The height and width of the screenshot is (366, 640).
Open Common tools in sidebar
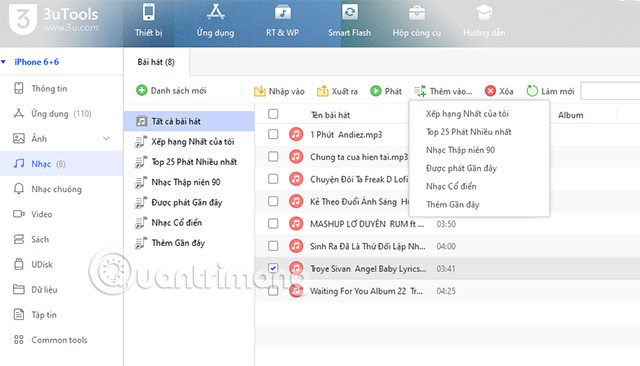tap(61, 340)
